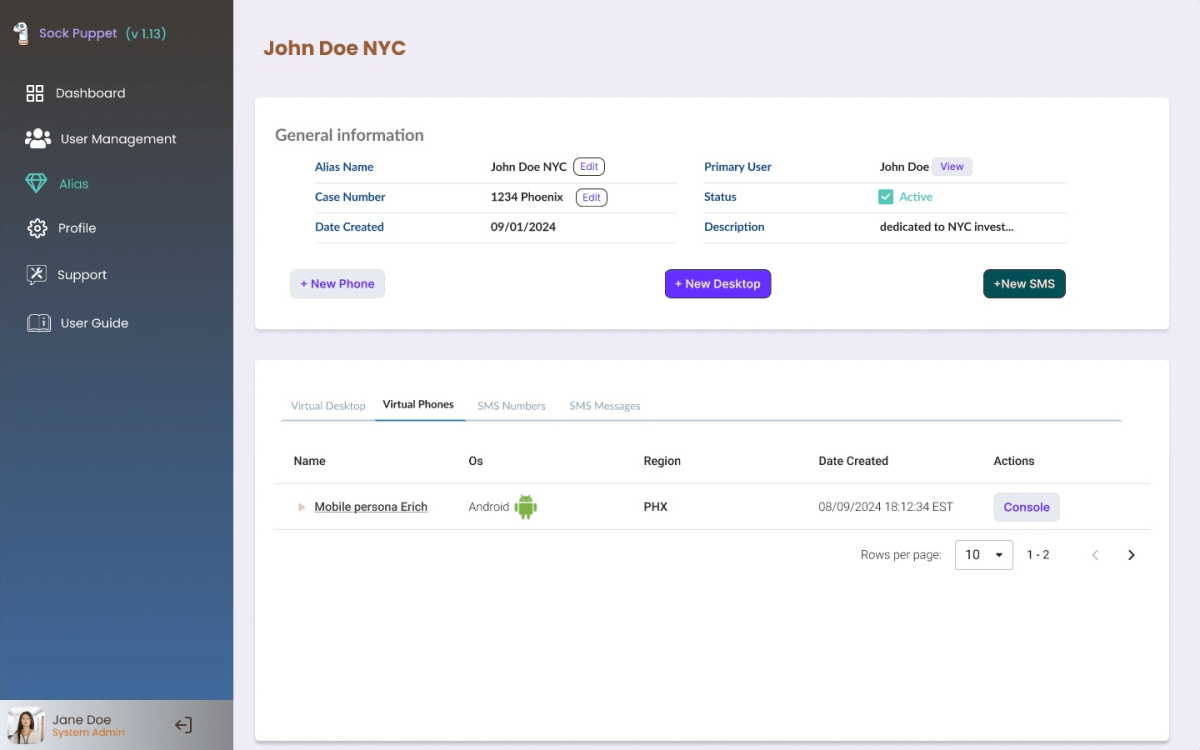Switch to the SMS Numbers tab
This screenshot has width=1200, height=750.
point(511,406)
